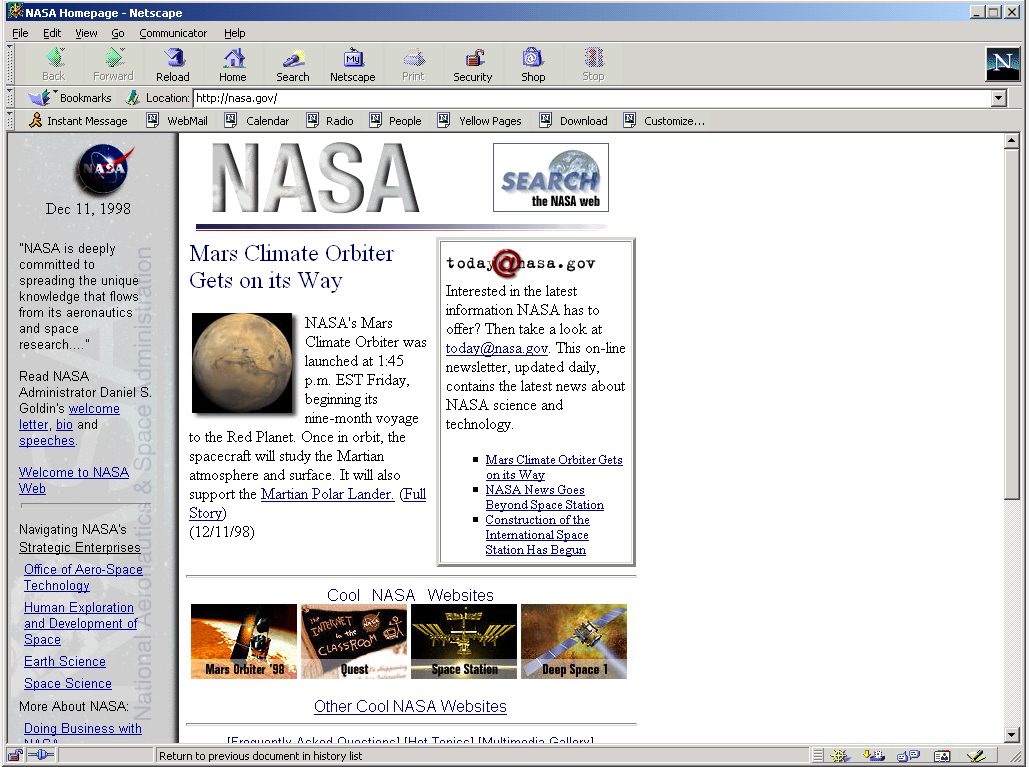The image size is (1029, 767).
Task: Undock the component bar handle
Action: click(x=818, y=756)
